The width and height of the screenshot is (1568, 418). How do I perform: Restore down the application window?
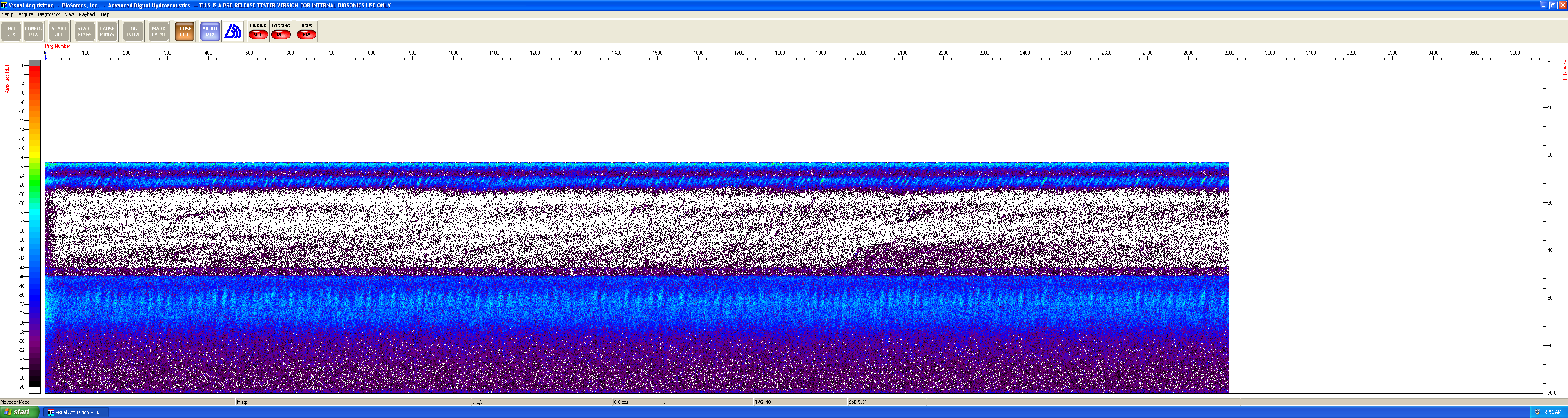click(1553, 5)
